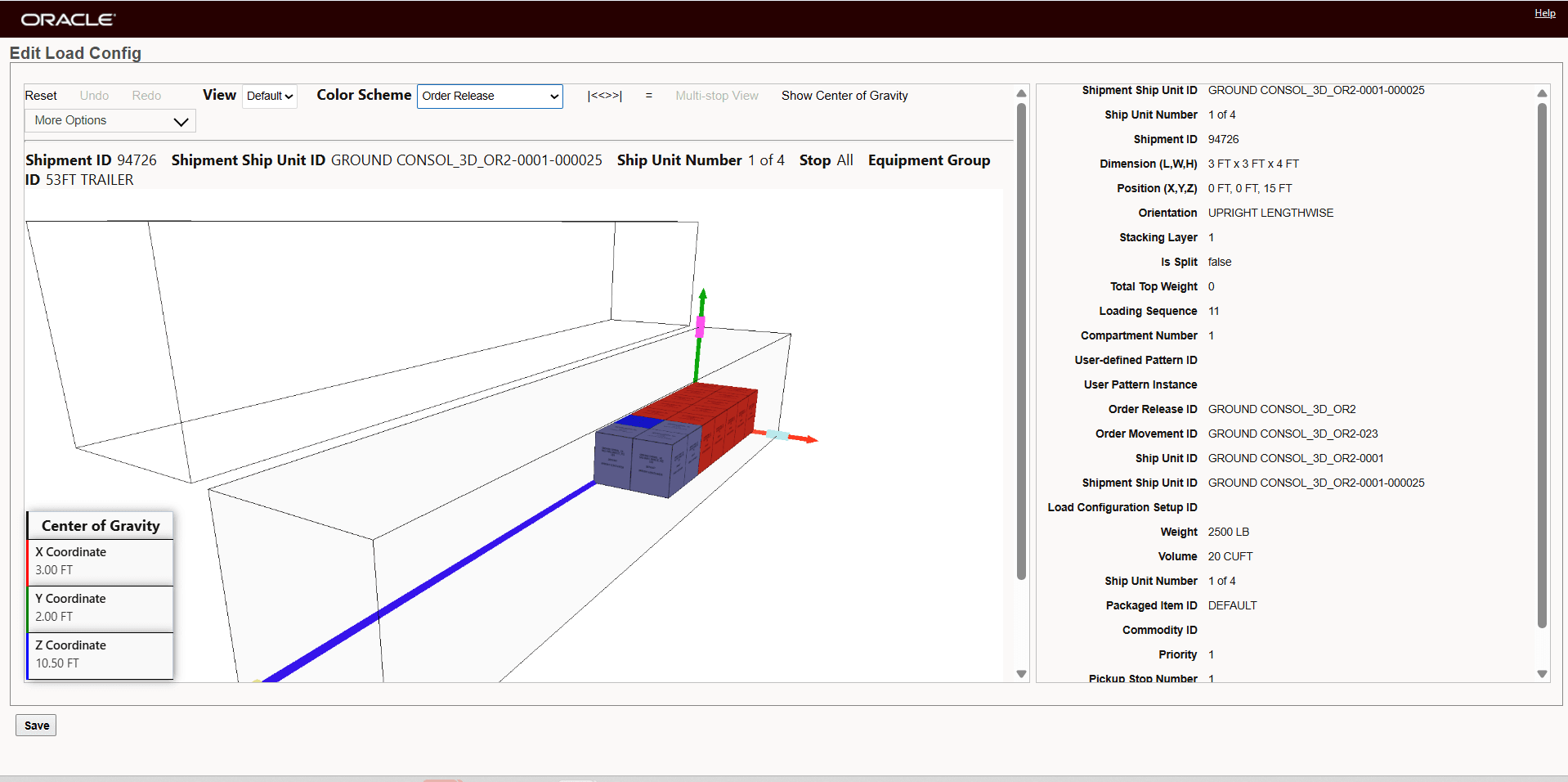Open the View Default dropdown
Viewport: 1568px width, 782px height.
coord(270,96)
